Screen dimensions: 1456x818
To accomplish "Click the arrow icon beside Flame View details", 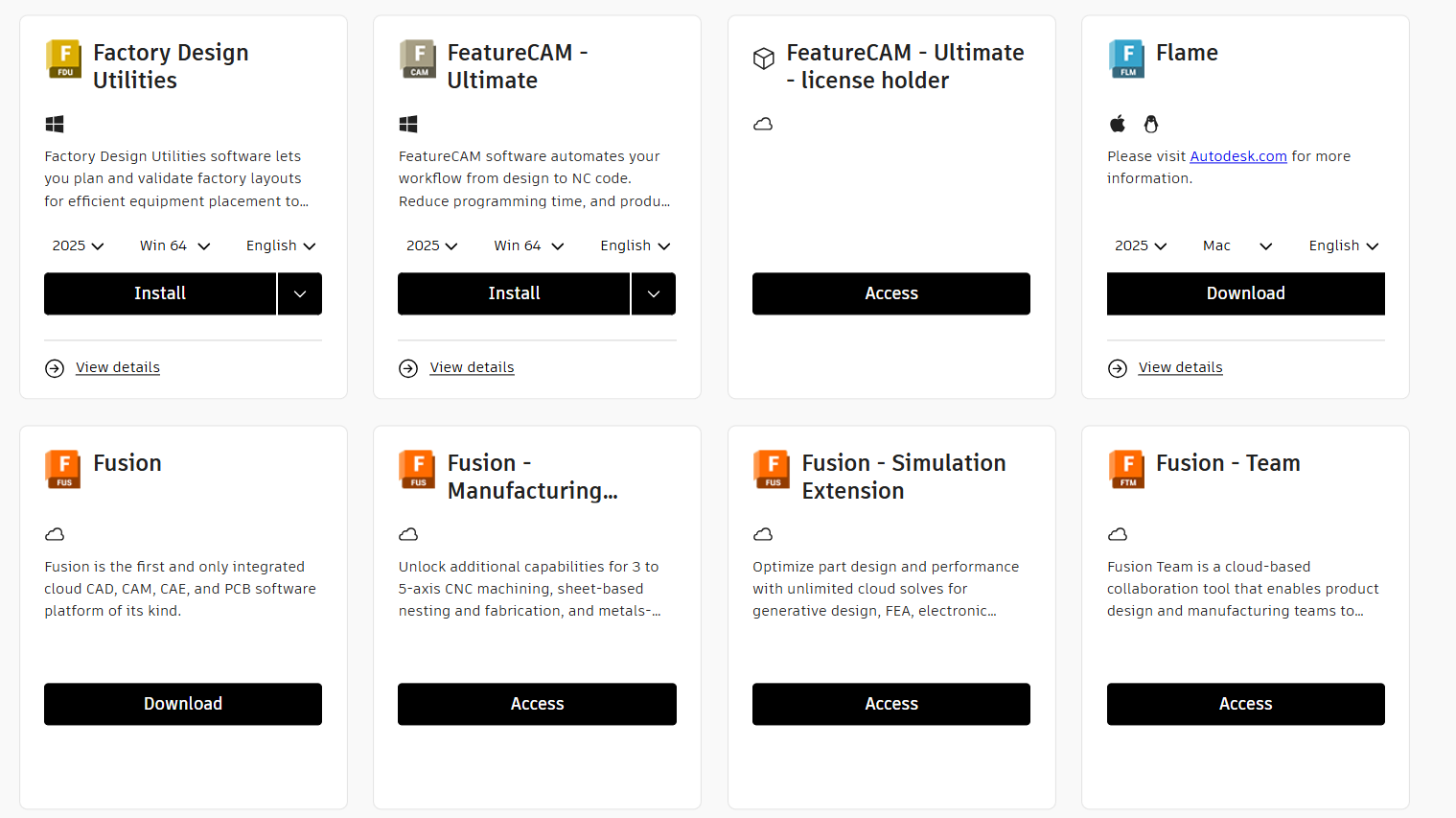I will (x=1118, y=368).
